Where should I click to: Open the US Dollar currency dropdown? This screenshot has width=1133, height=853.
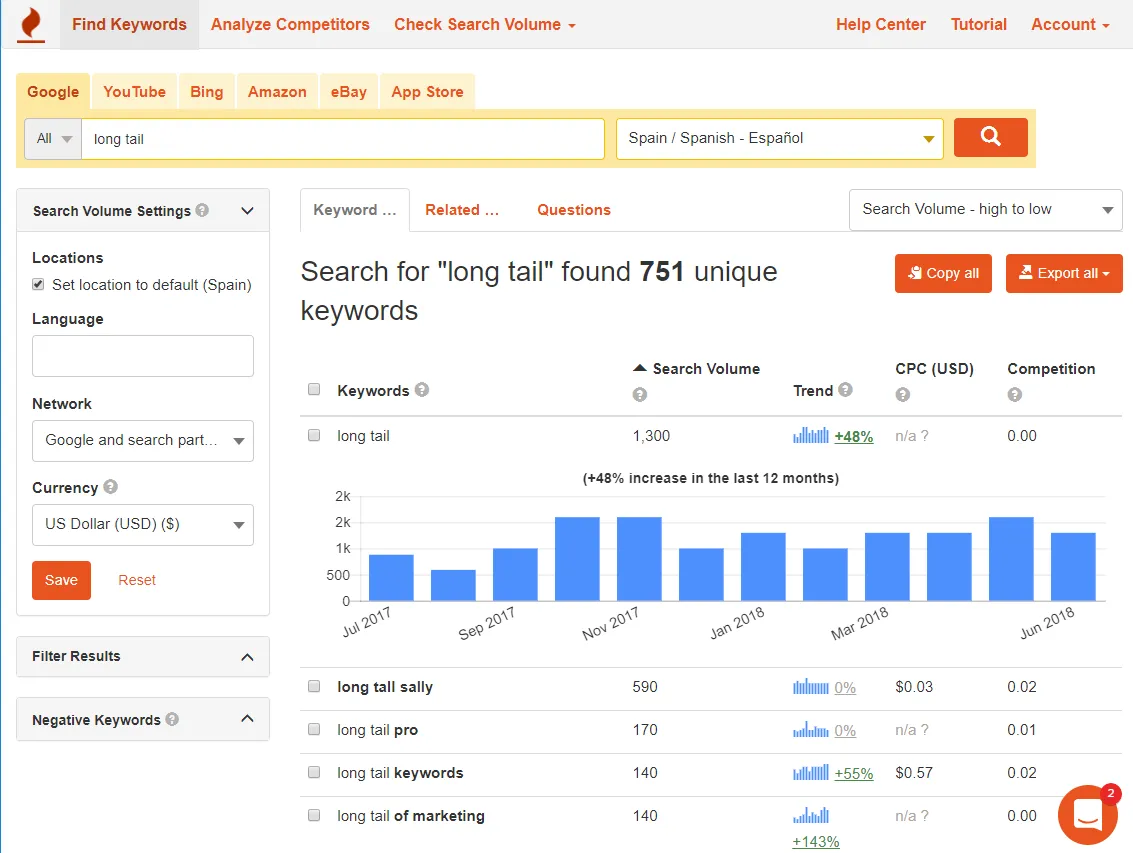(143, 524)
